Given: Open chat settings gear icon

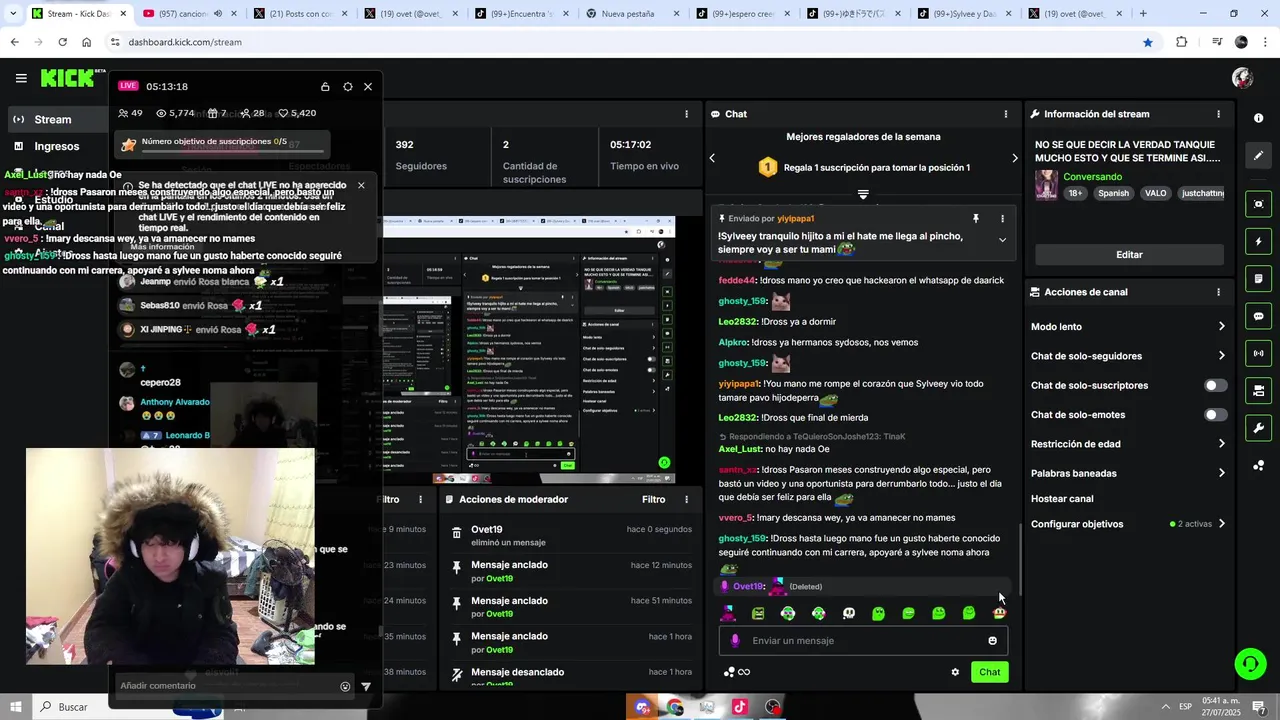Looking at the screenshot, I should point(955,672).
